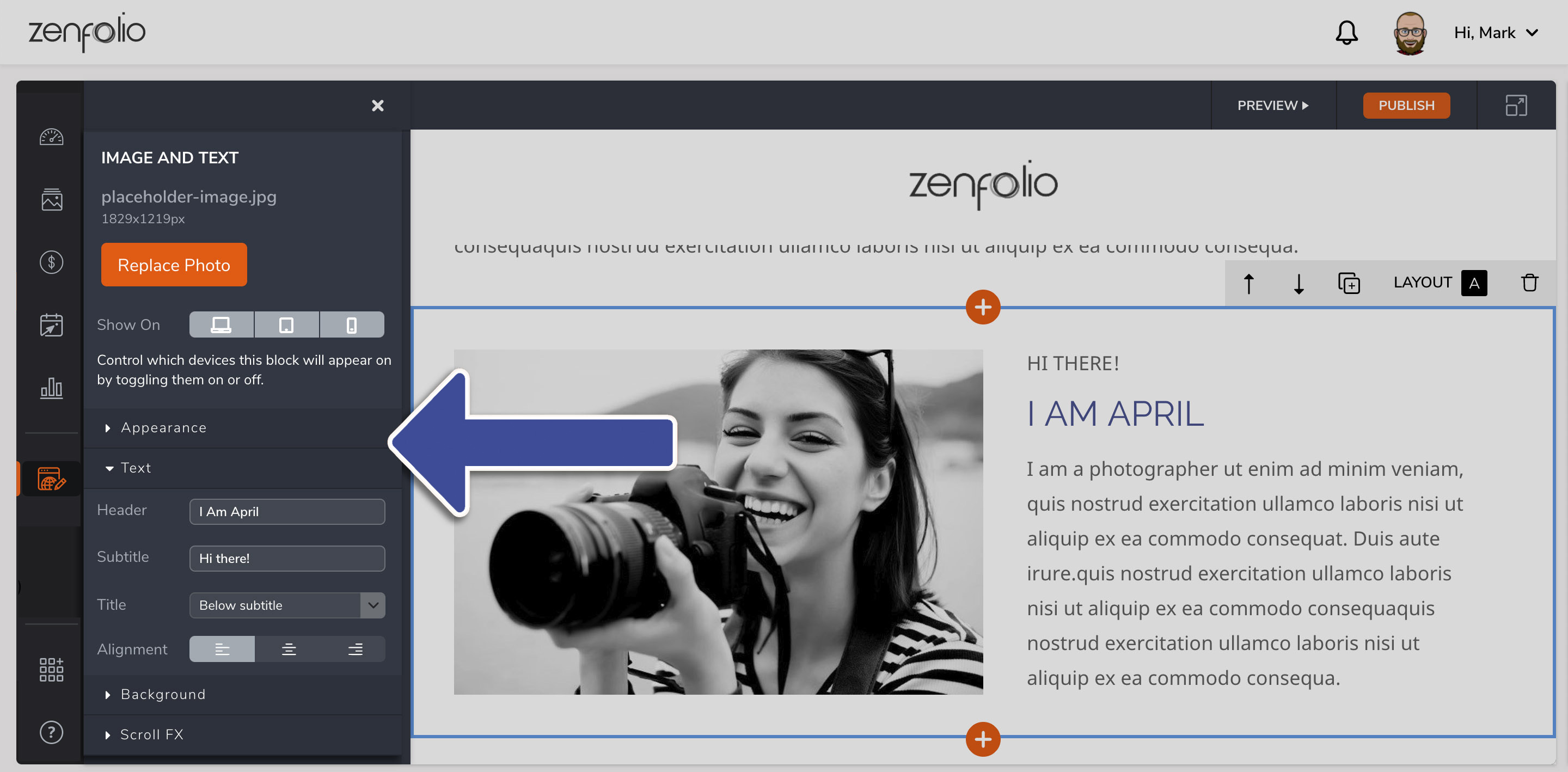1568x772 pixels.
Task: Move the block up using the arrow icon
Action: click(x=1249, y=283)
